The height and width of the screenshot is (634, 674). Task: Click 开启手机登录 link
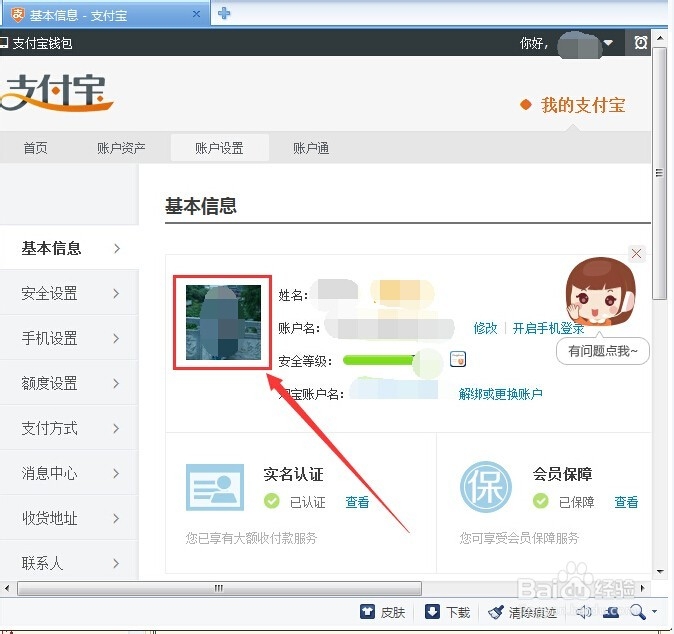tap(548, 328)
